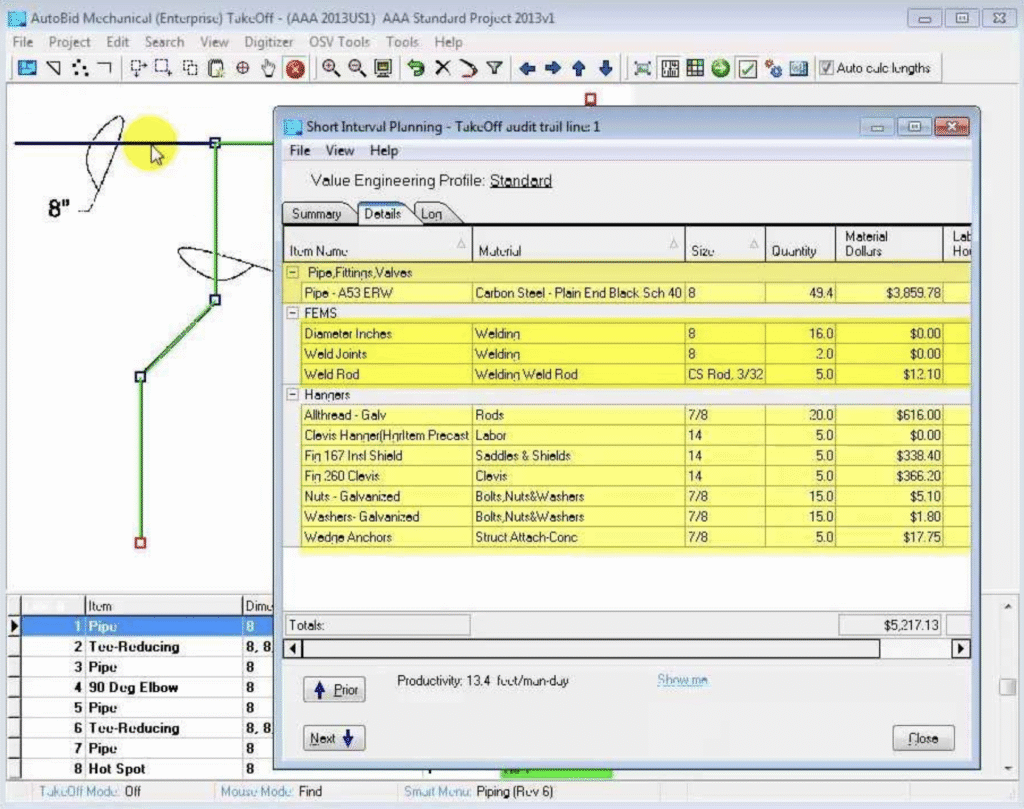The image size is (1024, 809).
Task: Open the Search menu
Action: (164, 42)
